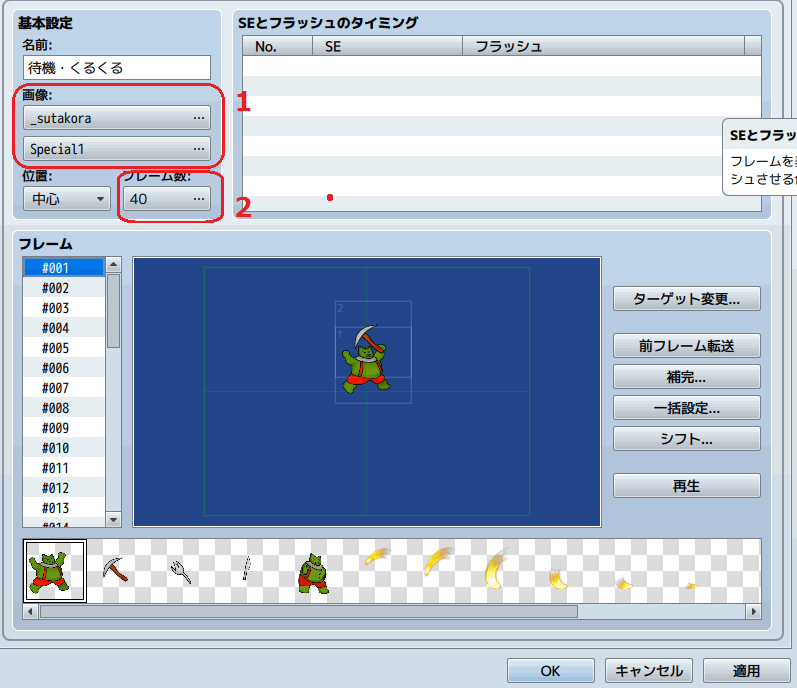
Task: Click the キャンセル button
Action: click(x=649, y=671)
